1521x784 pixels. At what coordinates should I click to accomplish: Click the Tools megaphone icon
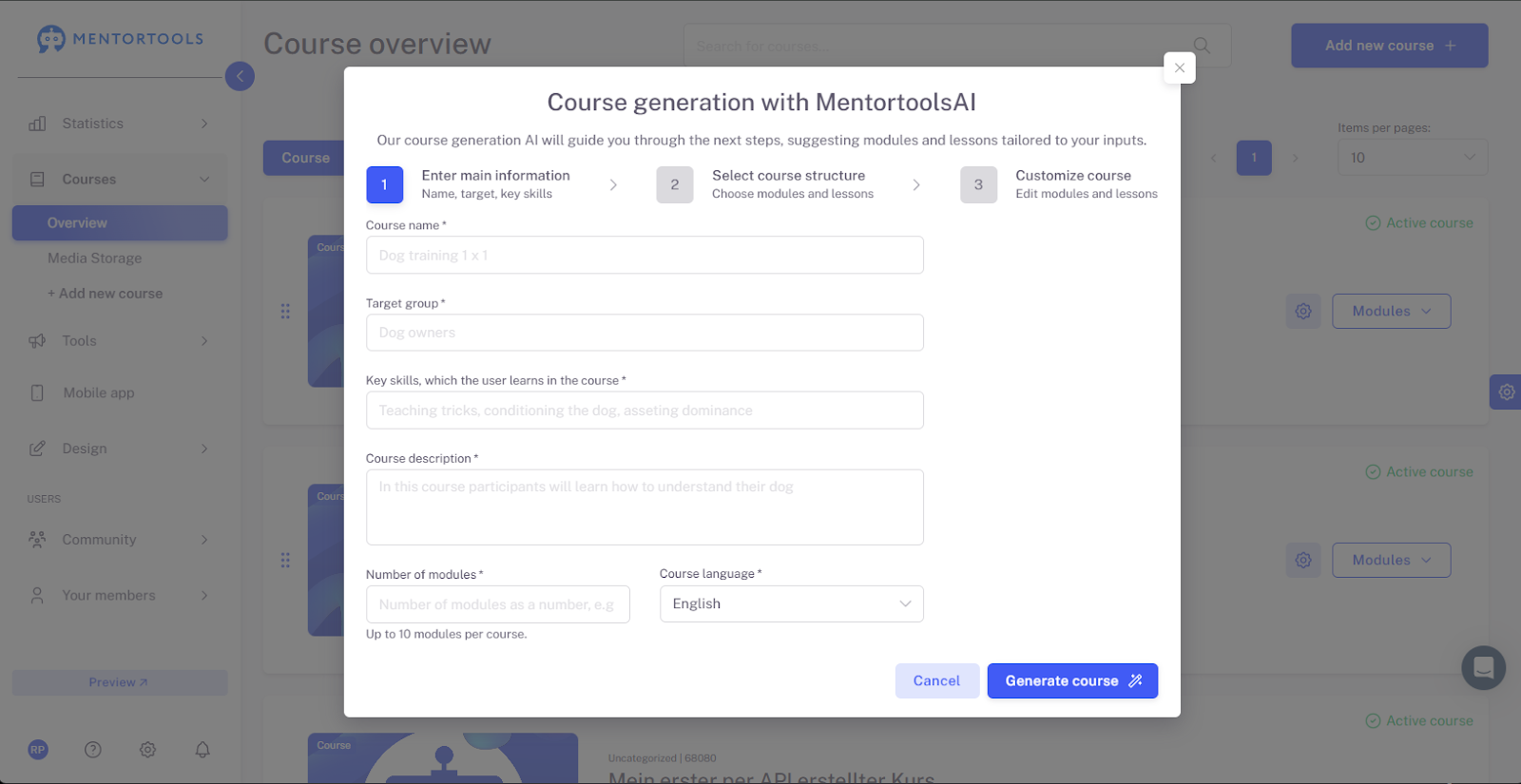coord(38,341)
